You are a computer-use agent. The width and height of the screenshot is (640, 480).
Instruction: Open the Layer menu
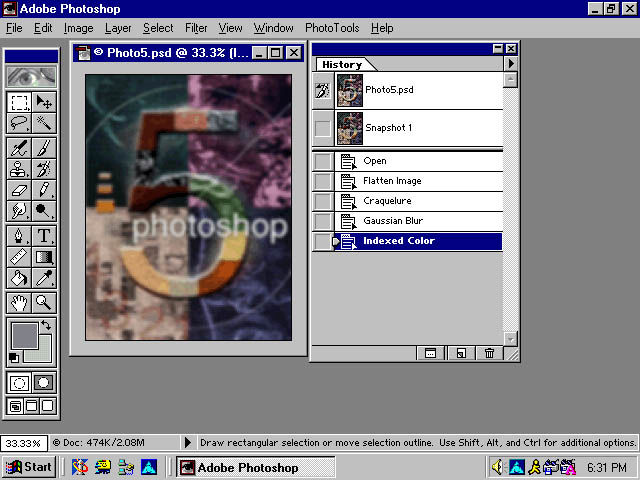pos(118,28)
